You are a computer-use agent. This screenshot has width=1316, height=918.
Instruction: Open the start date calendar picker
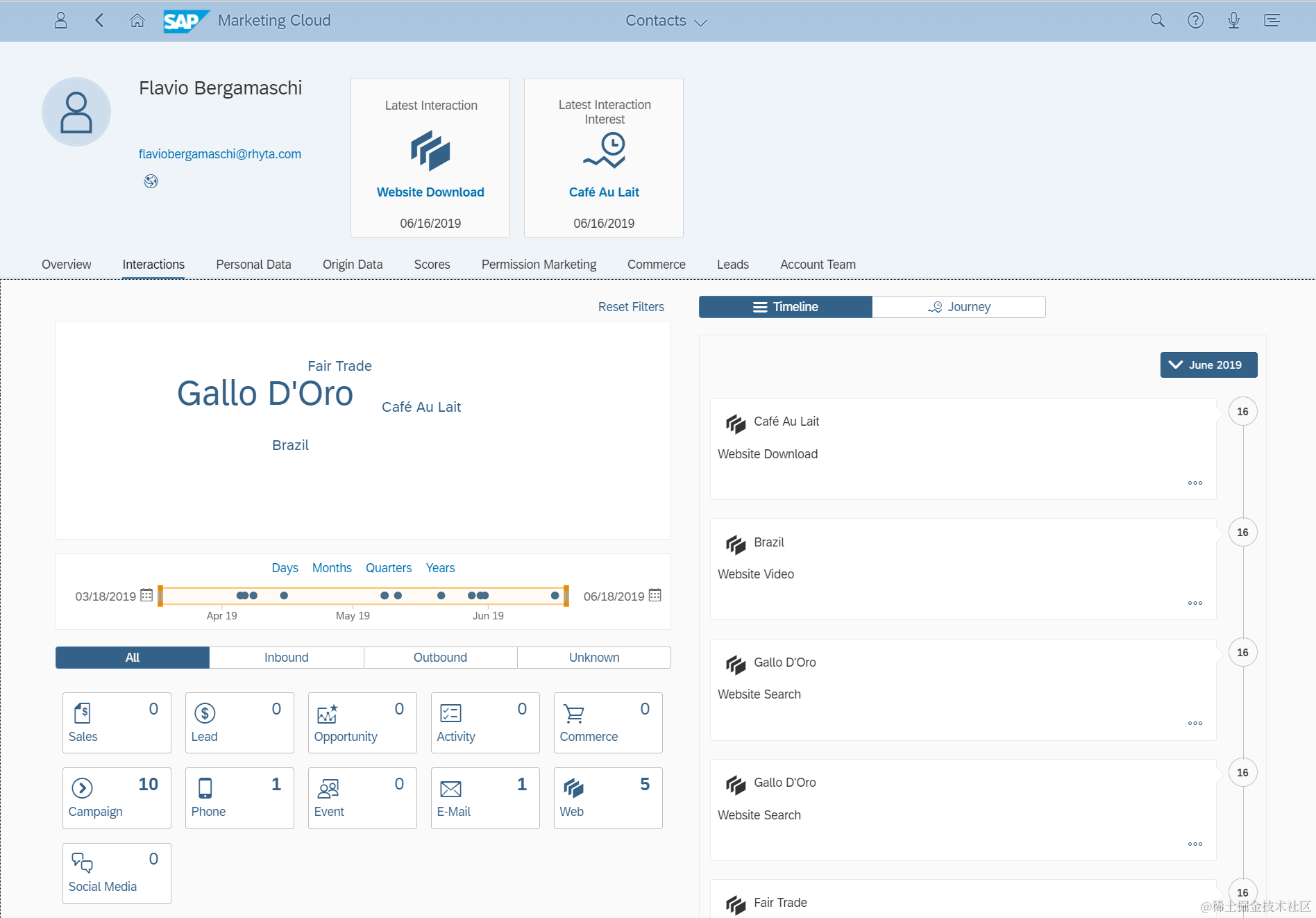146,595
